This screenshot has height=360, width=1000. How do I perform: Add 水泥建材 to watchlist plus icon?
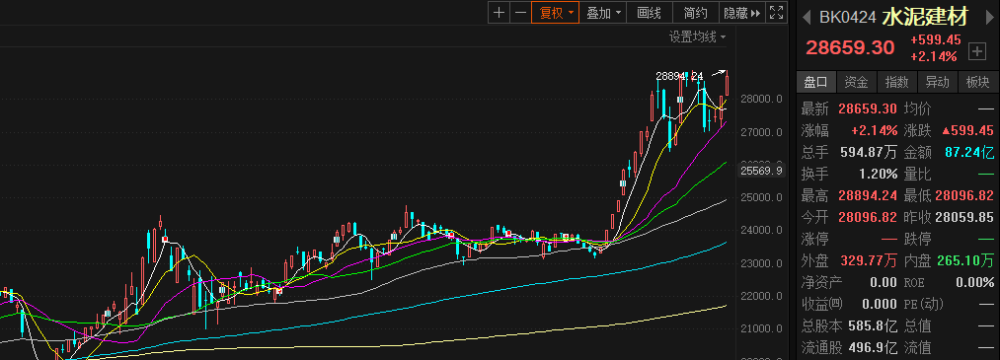(976, 50)
